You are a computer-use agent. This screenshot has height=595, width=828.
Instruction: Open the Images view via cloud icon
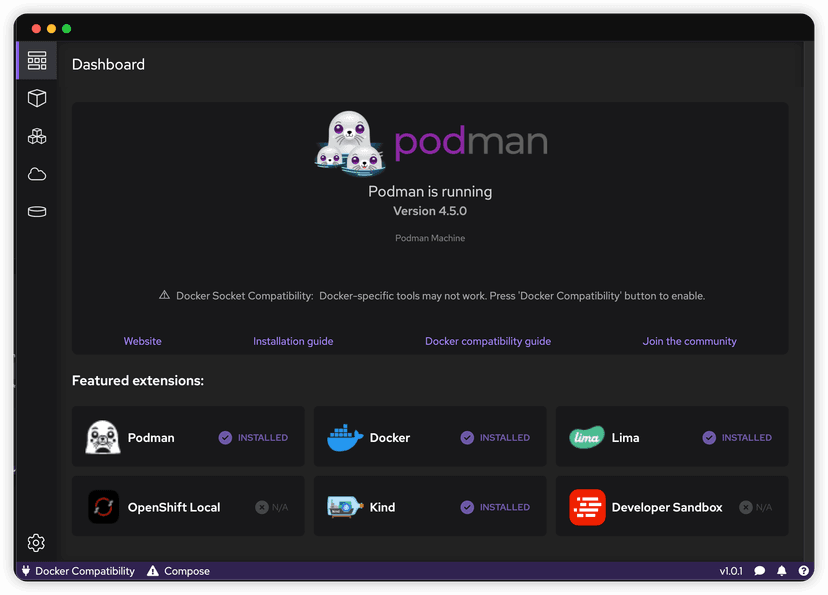coord(37,174)
